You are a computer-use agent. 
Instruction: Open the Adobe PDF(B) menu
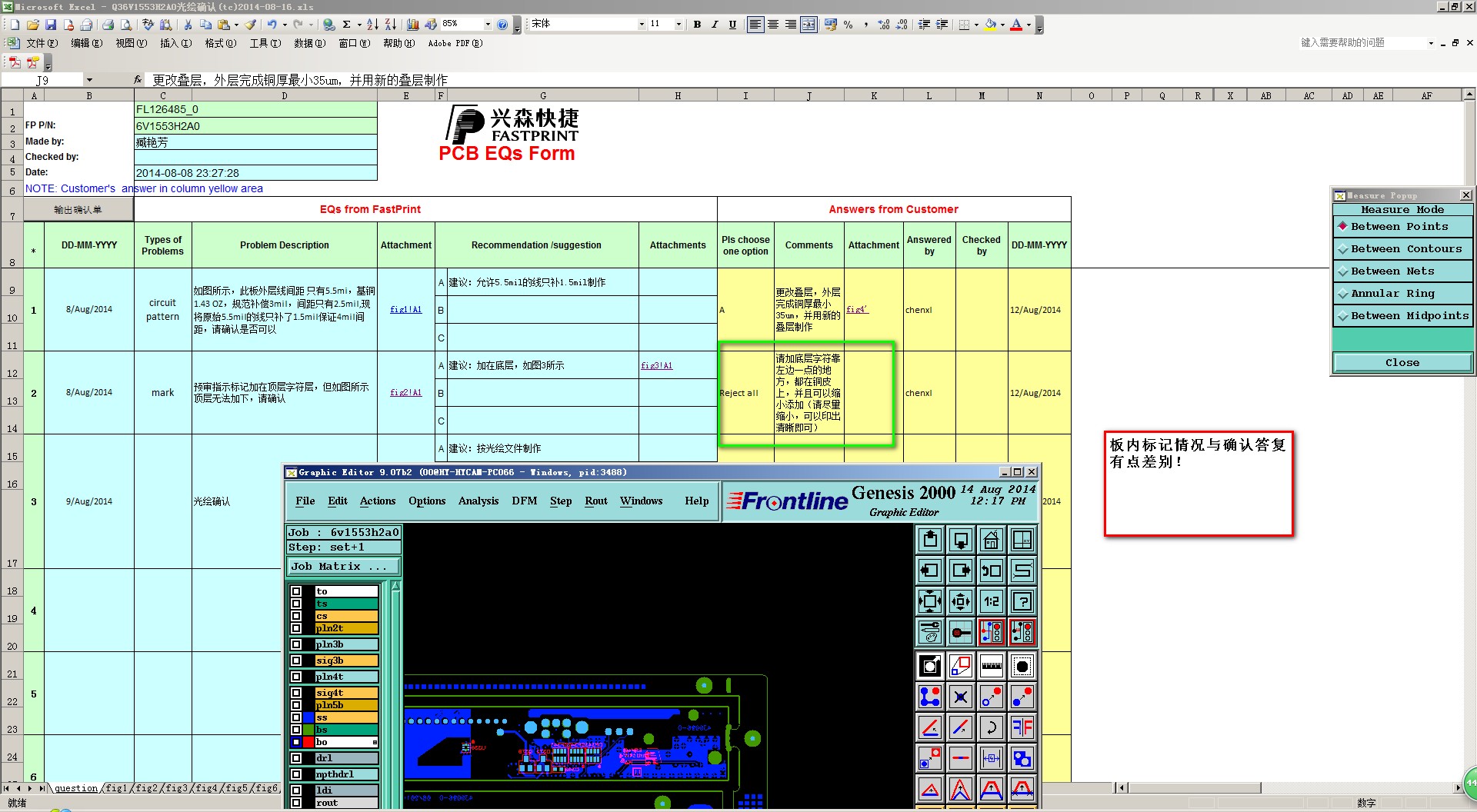tap(455, 43)
